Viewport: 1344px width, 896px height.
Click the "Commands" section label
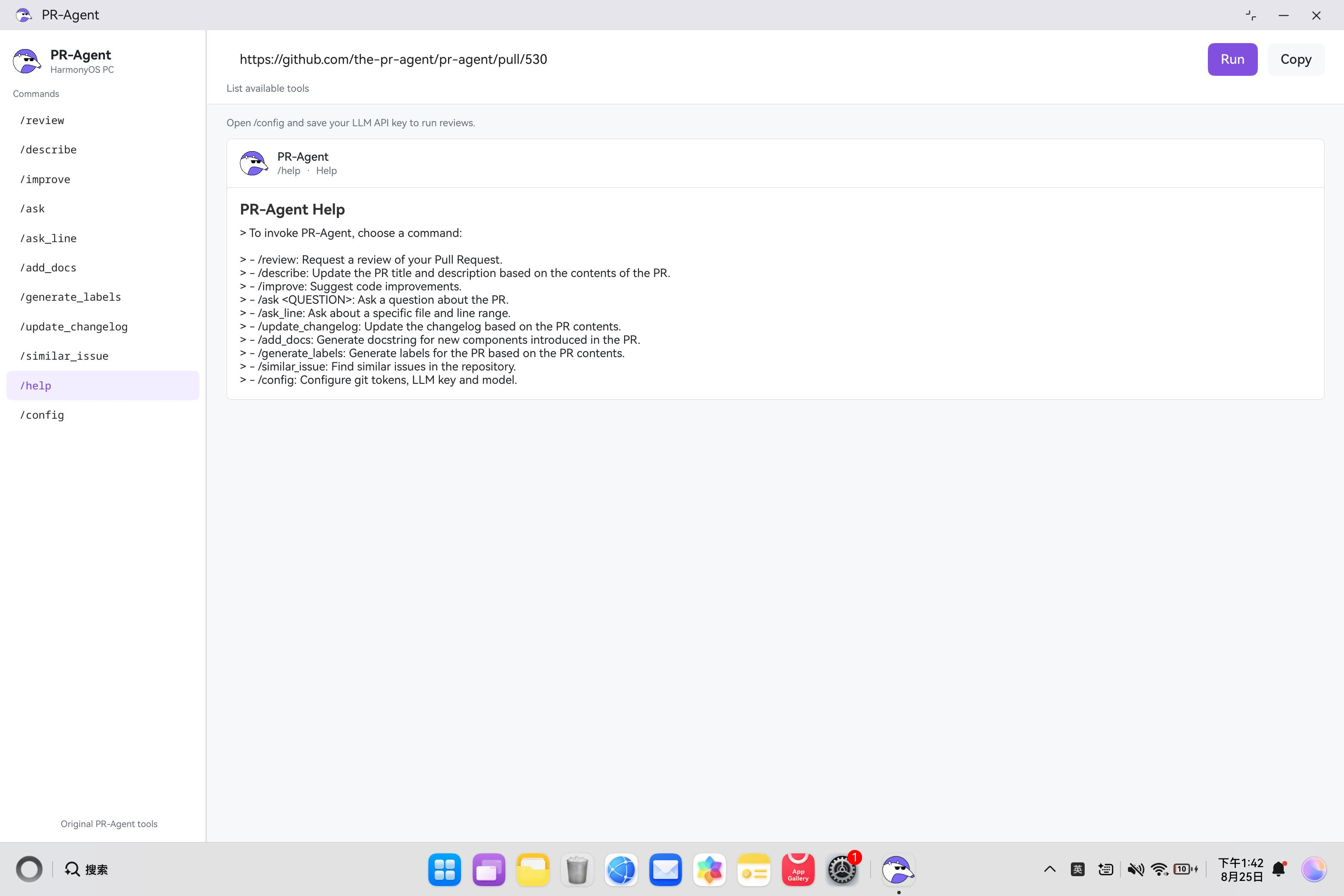click(36, 94)
